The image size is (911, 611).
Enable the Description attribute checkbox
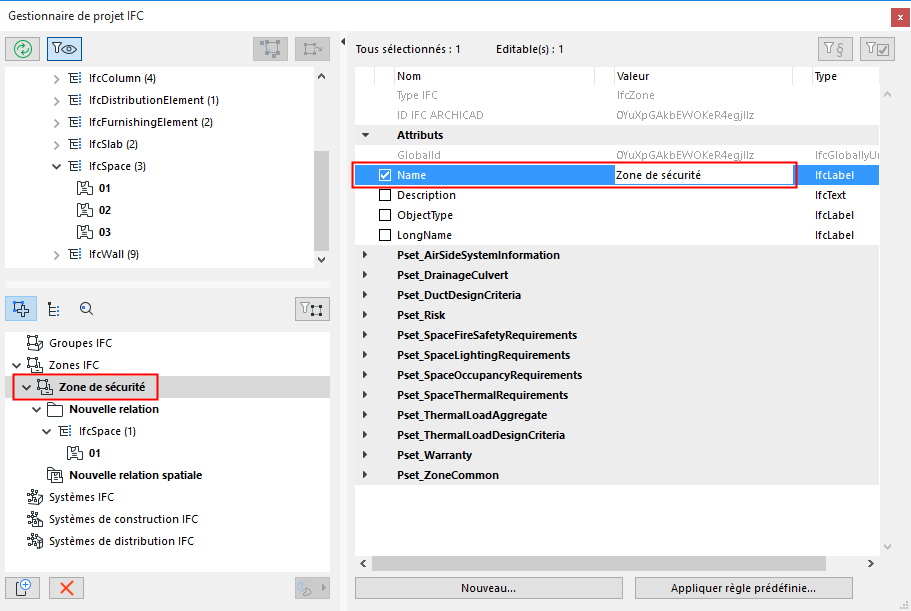(385, 194)
